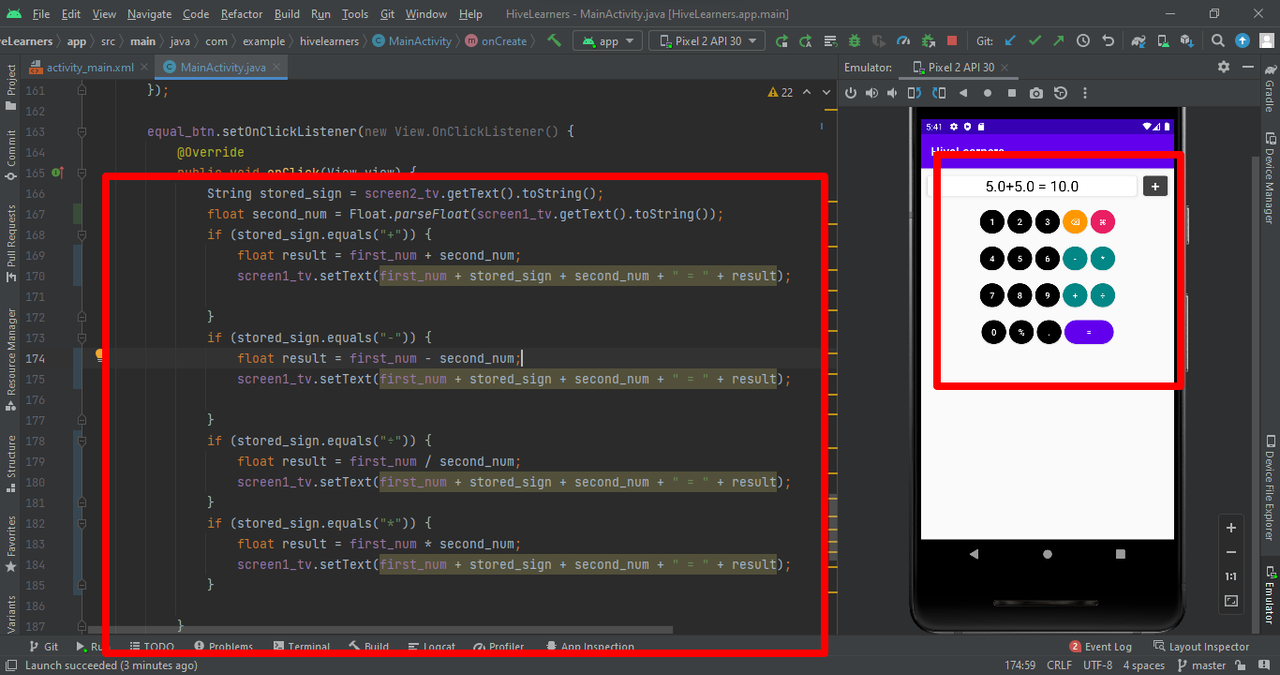
Task: Open the app run configuration dropdown
Action: [x=606, y=41]
